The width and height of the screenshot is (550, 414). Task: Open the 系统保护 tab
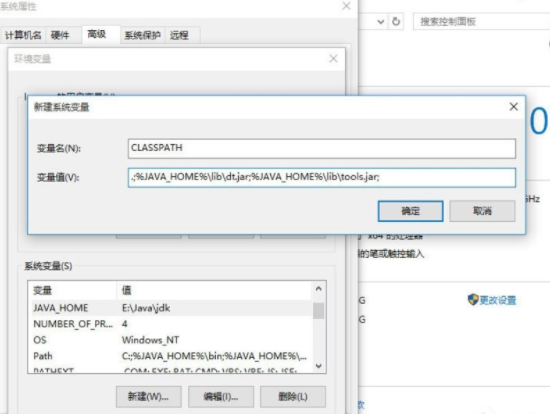(x=142, y=35)
